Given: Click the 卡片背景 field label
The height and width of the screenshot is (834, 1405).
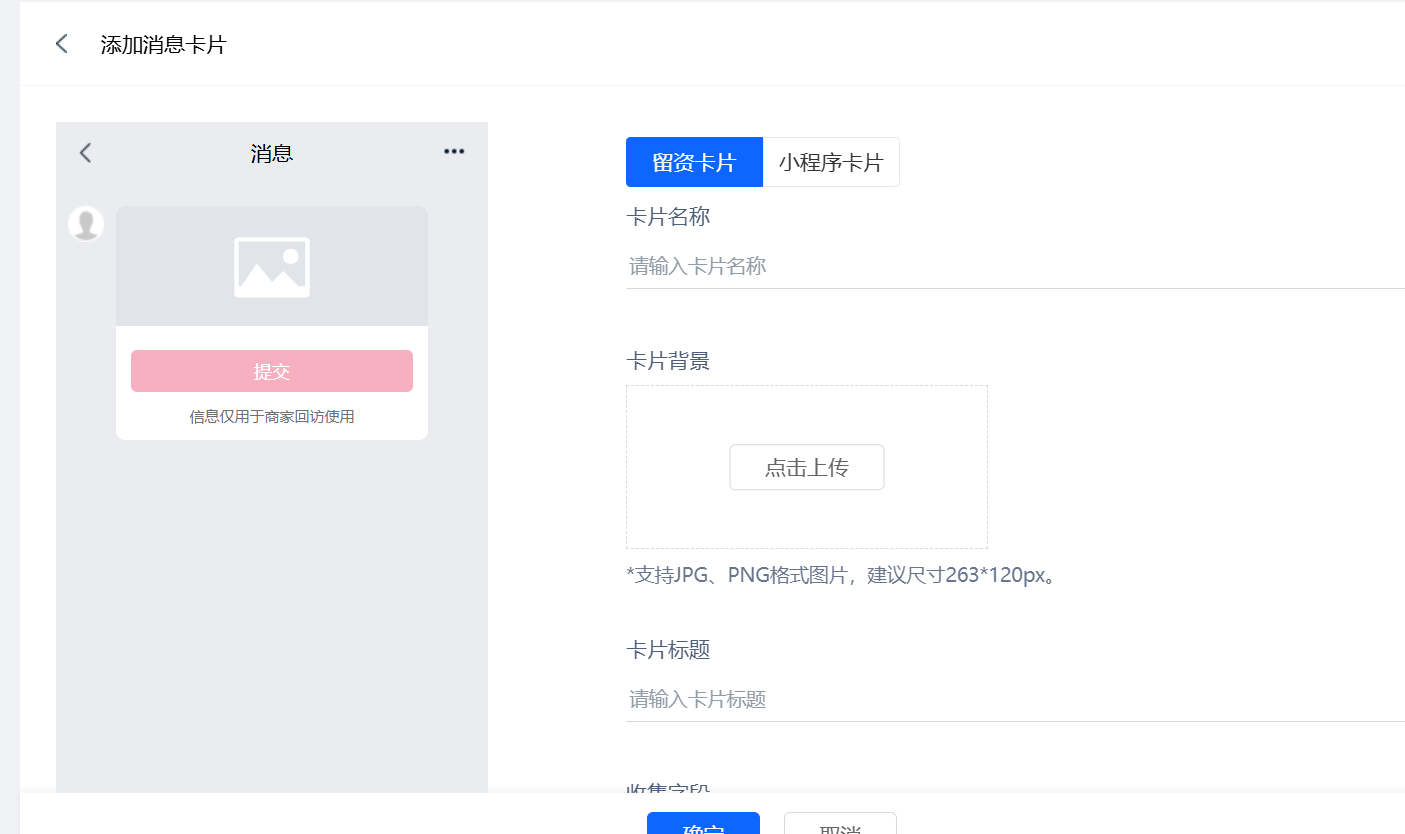Looking at the screenshot, I should pos(667,361).
